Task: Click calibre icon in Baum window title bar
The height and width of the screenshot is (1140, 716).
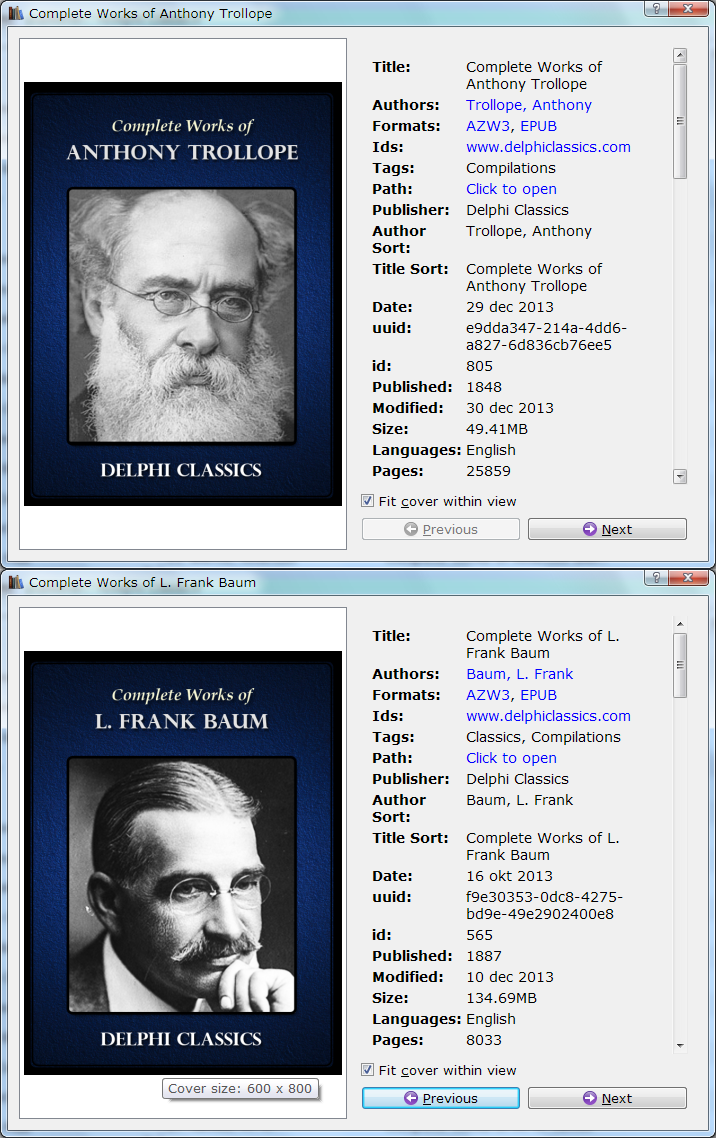Action: pos(15,582)
